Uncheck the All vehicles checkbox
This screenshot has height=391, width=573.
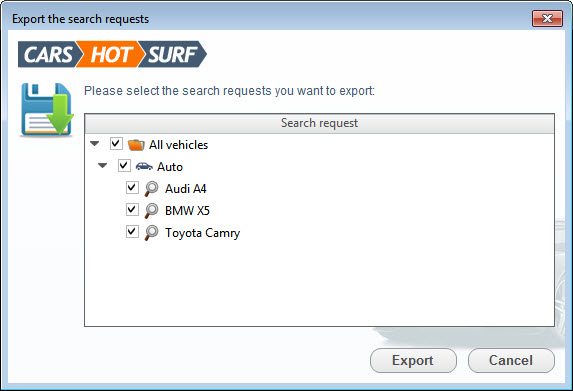pos(116,144)
